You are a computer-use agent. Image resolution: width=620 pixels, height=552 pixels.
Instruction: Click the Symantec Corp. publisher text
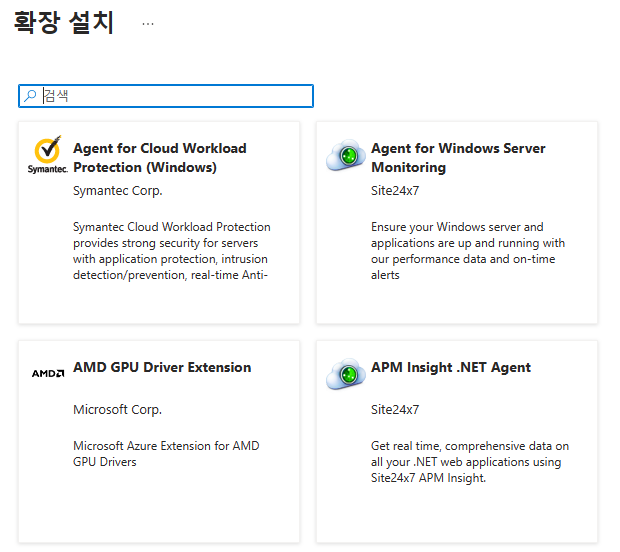tap(118, 191)
